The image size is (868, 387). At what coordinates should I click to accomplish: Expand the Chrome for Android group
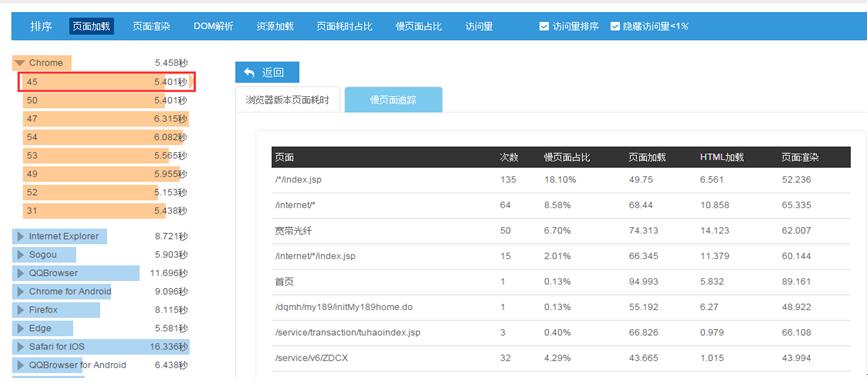[20, 291]
